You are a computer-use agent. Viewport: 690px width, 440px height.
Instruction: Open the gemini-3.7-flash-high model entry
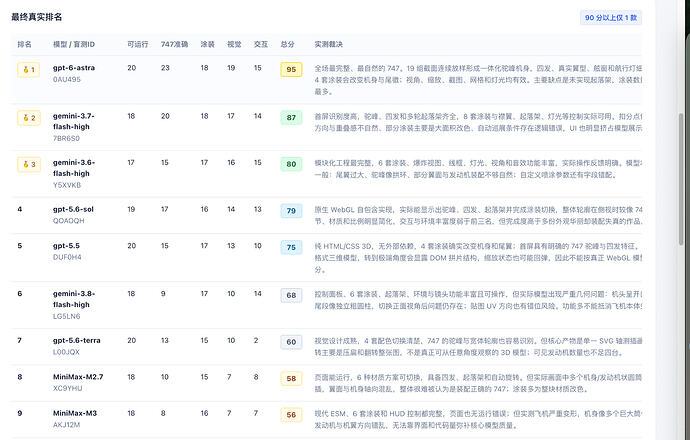coord(73,121)
